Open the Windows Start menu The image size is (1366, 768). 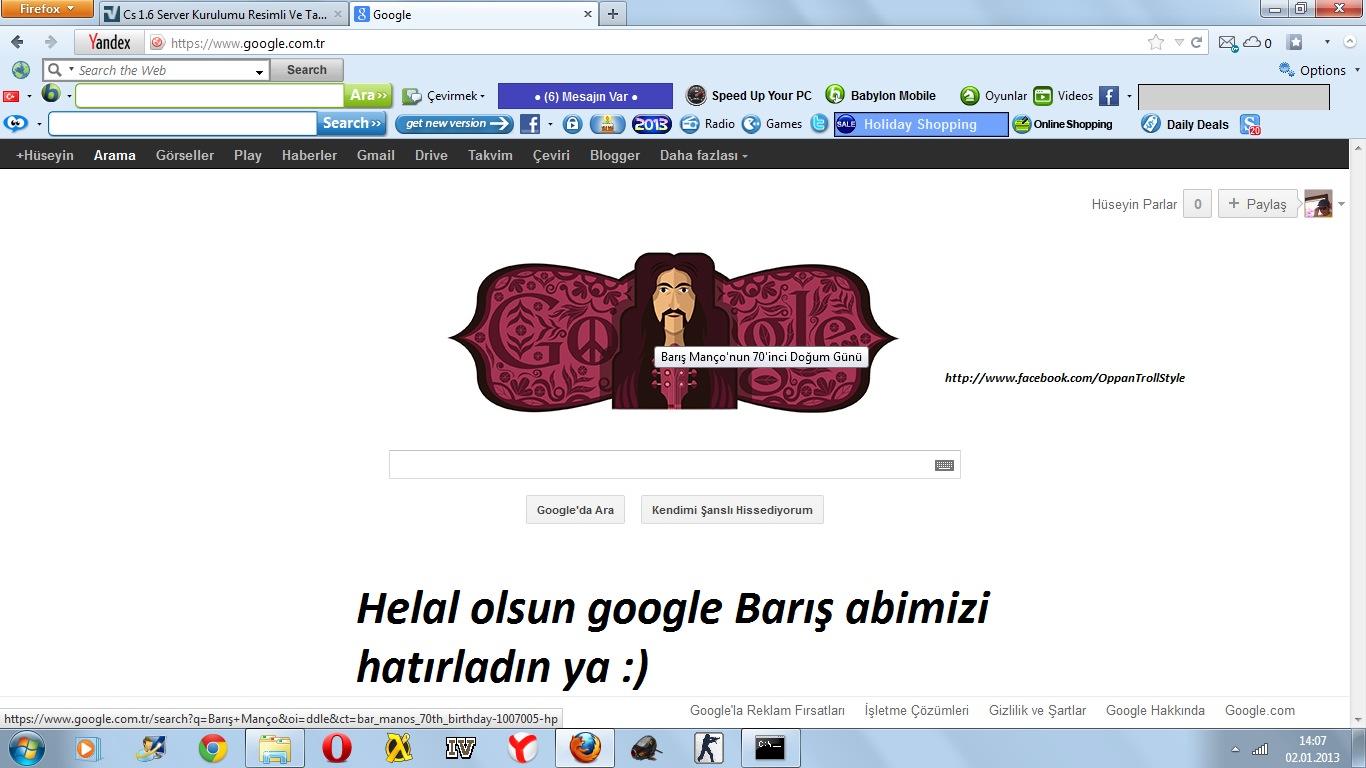25,748
